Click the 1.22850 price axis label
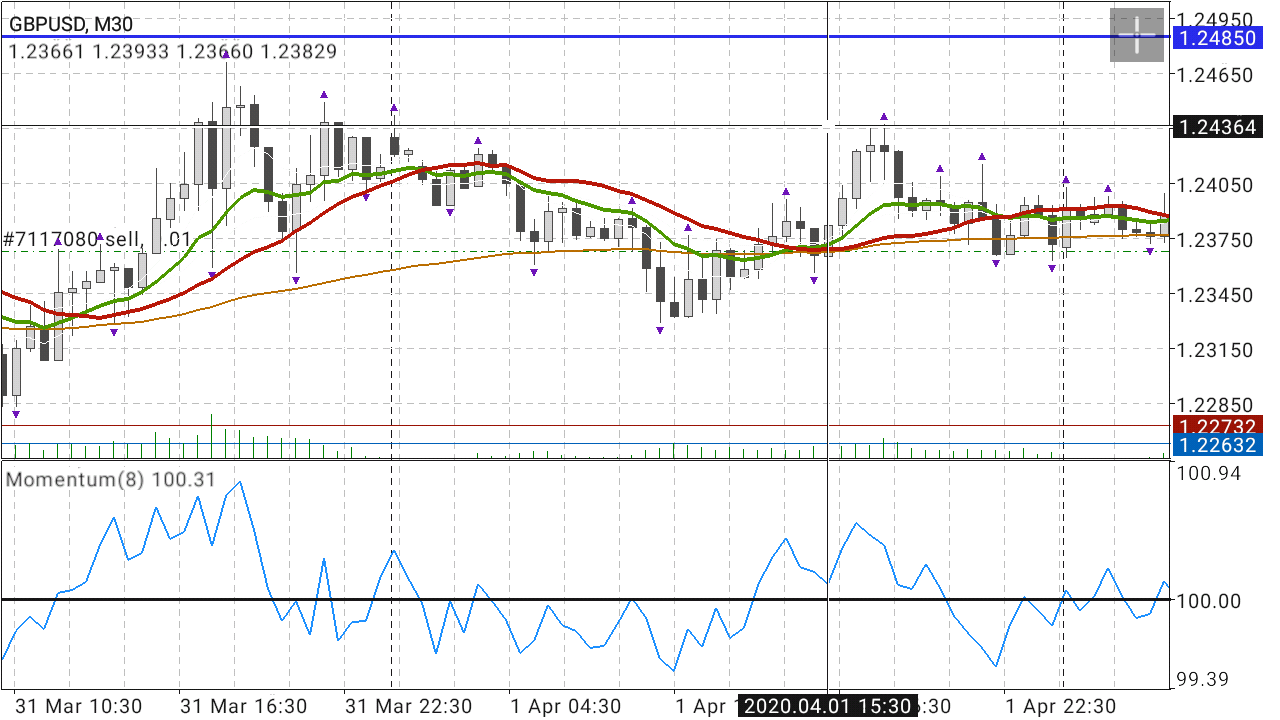Image resolution: width=1280 pixels, height=720 pixels. pyautogui.click(x=1216, y=404)
